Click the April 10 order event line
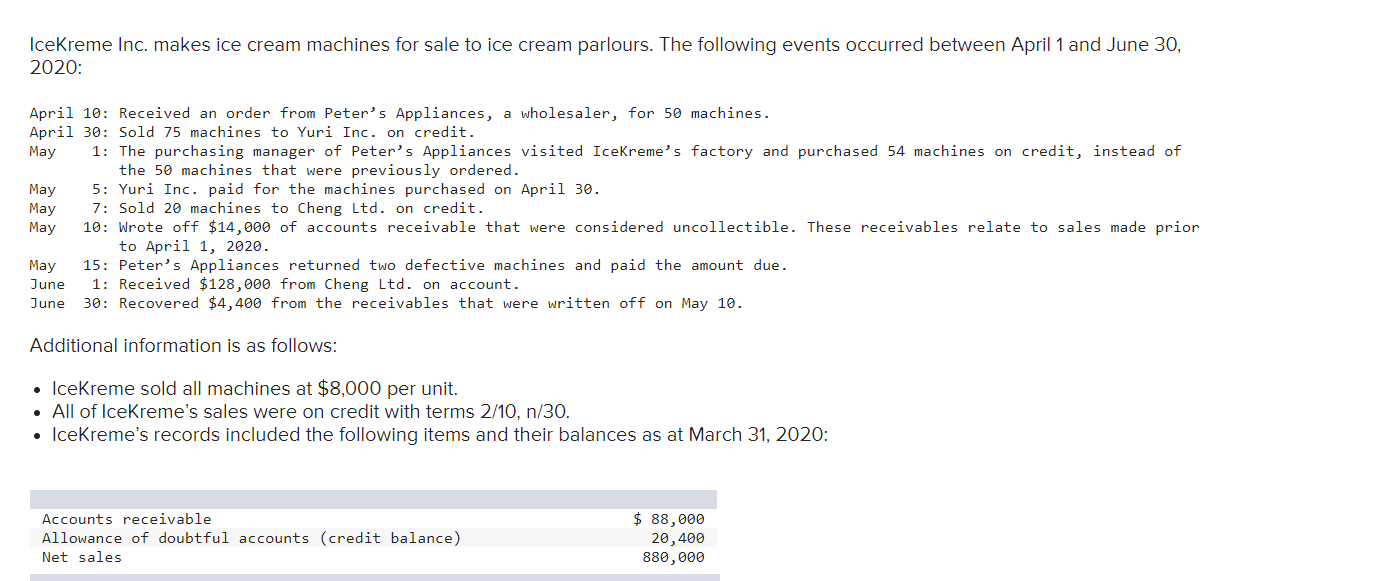 (400, 113)
